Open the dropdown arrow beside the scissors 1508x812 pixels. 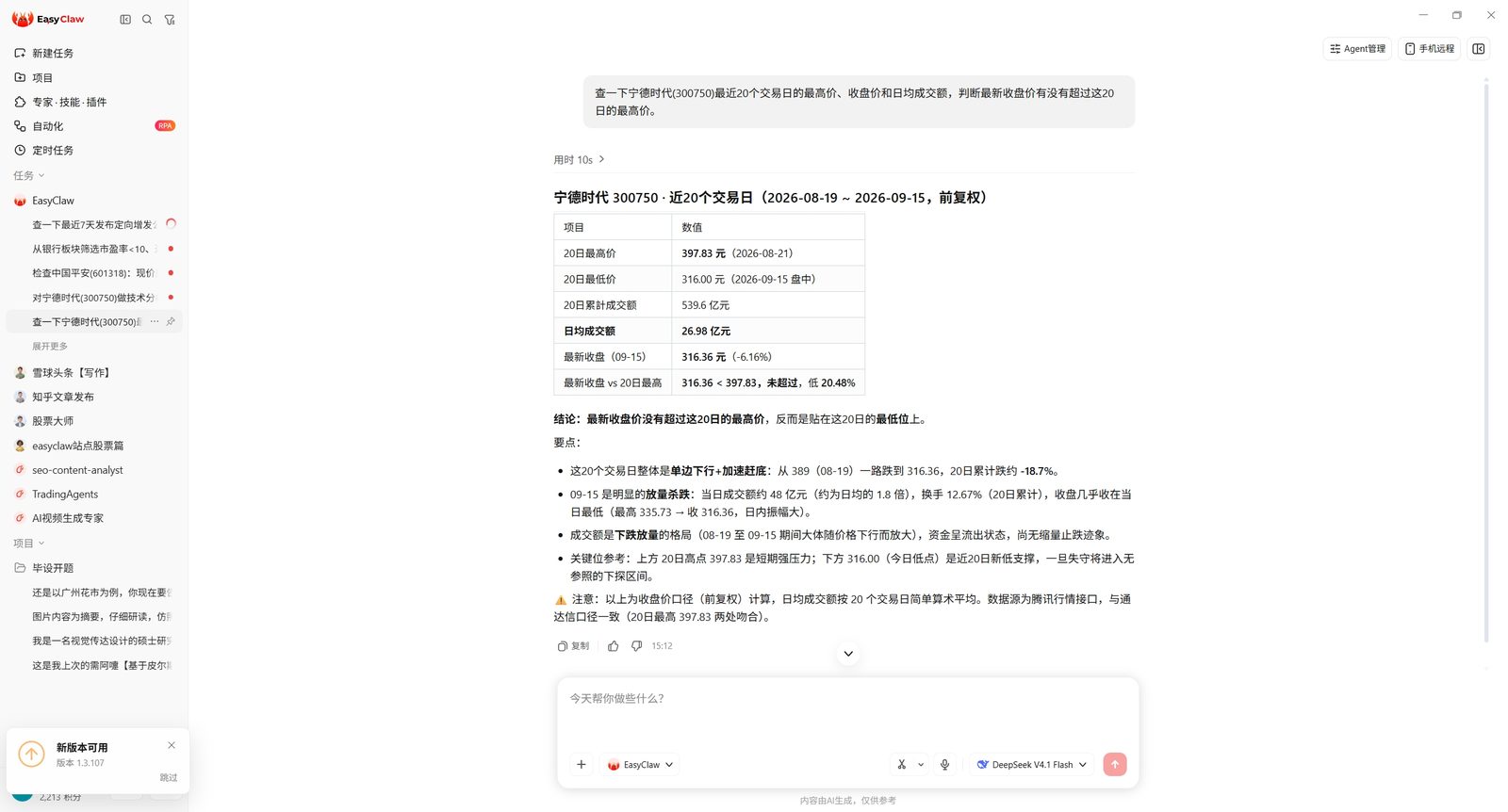tap(921, 765)
